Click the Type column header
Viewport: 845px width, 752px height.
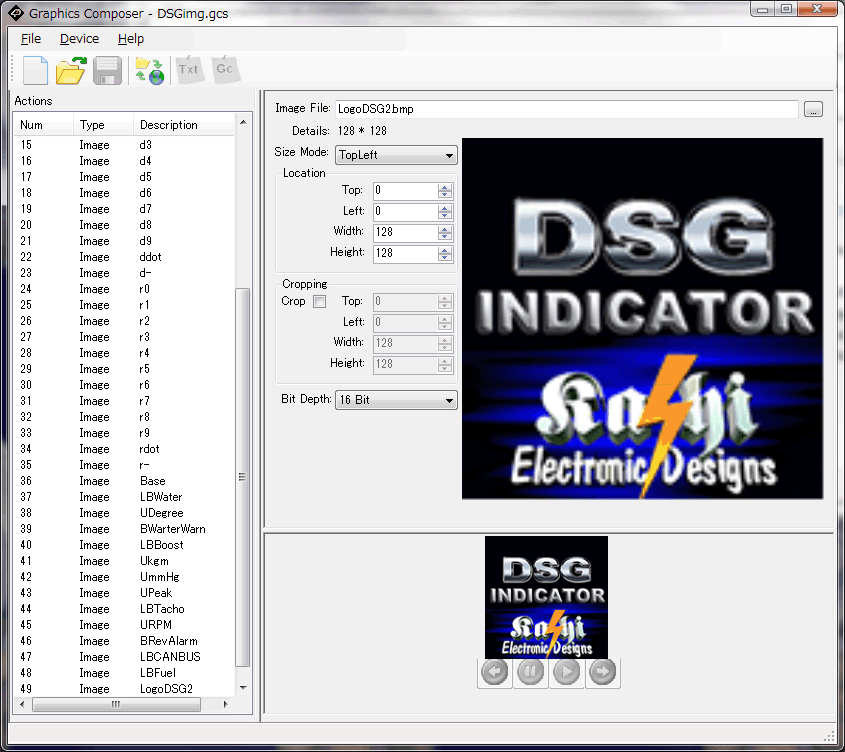point(103,125)
